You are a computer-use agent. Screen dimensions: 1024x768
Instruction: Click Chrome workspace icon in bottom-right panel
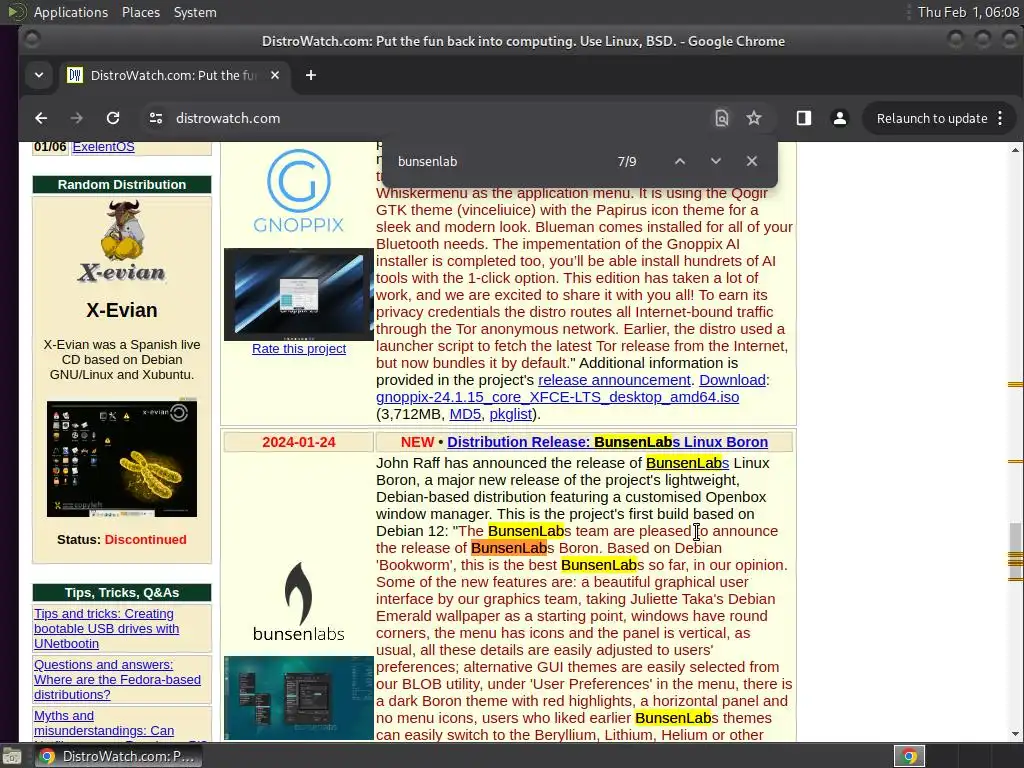click(x=909, y=756)
